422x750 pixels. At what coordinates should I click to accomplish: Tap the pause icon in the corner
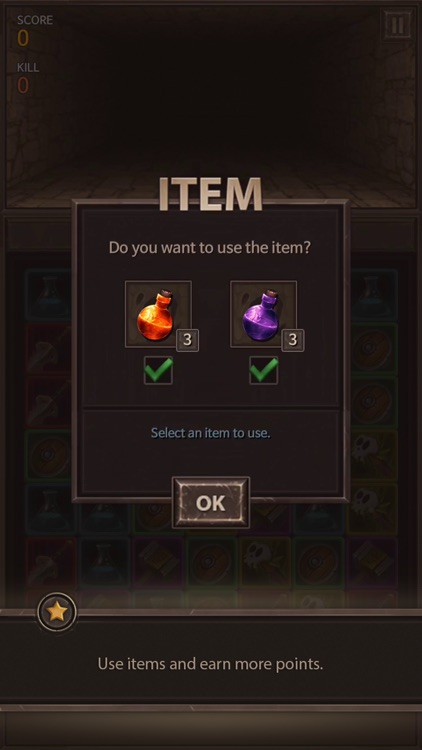coord(398,25)
